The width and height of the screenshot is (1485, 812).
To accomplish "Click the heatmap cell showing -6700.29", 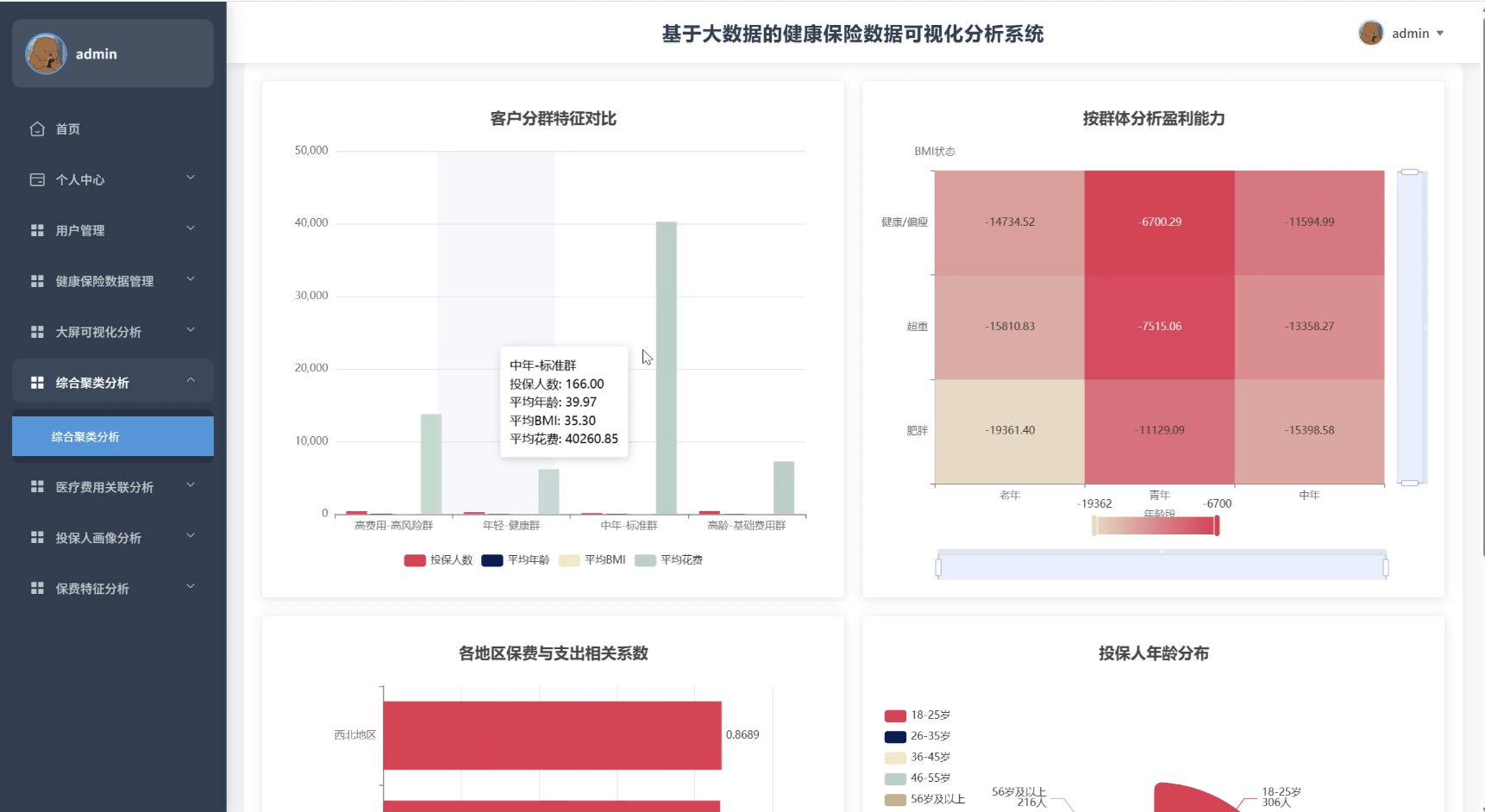I will click(1159, 222).
